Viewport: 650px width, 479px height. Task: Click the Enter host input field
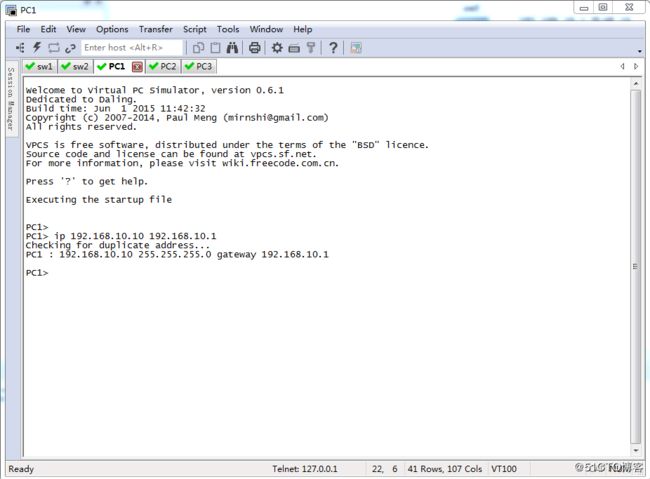pyautogui.click(x=132, y=48)
